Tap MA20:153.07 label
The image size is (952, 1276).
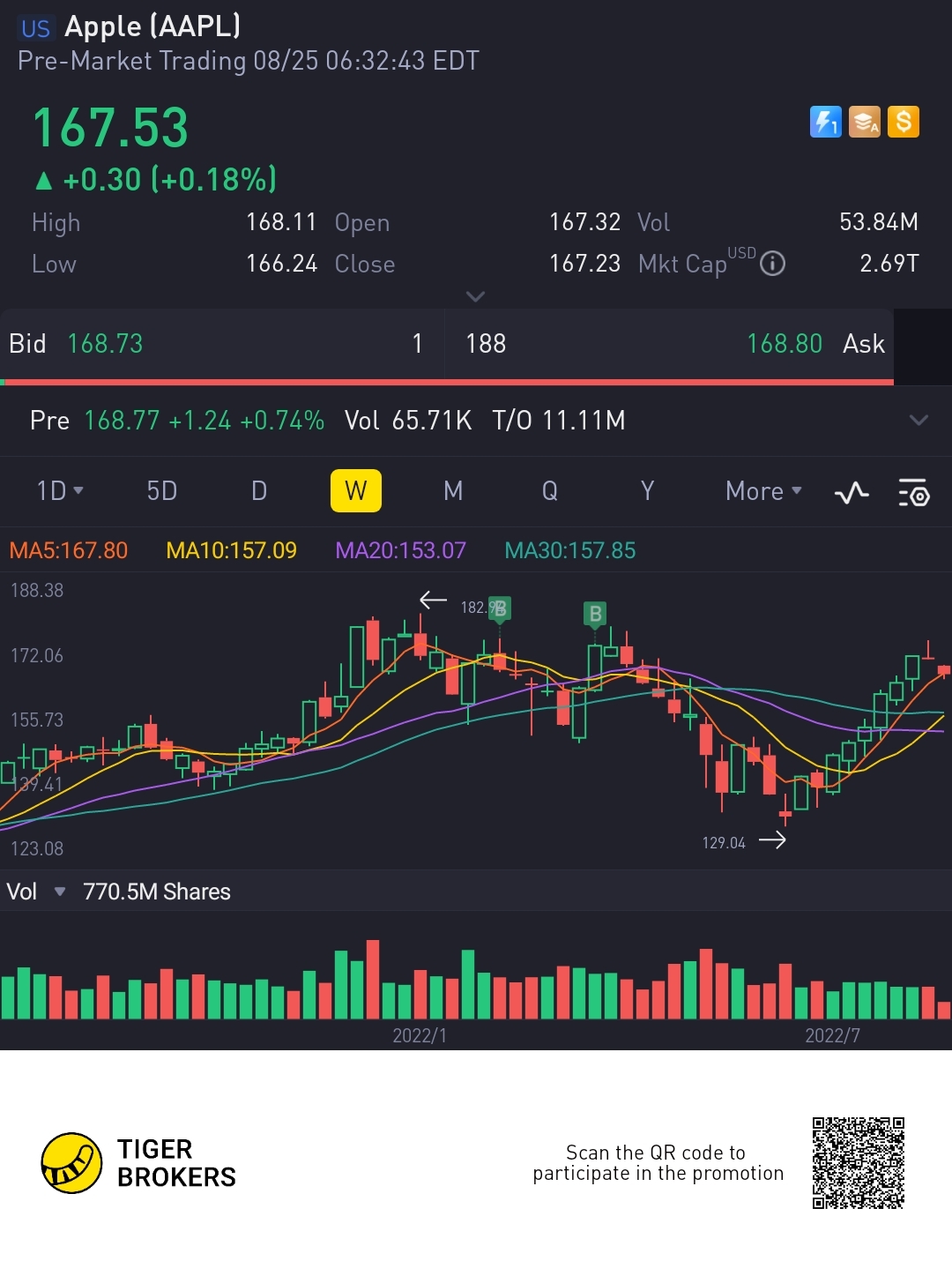pyautogui.click(x=401, y=550)
